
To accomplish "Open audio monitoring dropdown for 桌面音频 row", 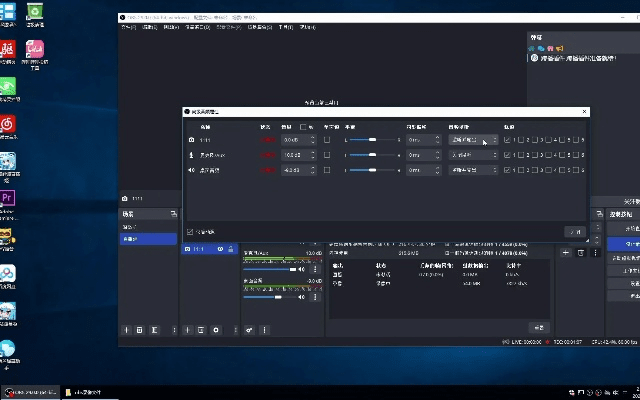I will pyautogui.click(x=472, y=170).
